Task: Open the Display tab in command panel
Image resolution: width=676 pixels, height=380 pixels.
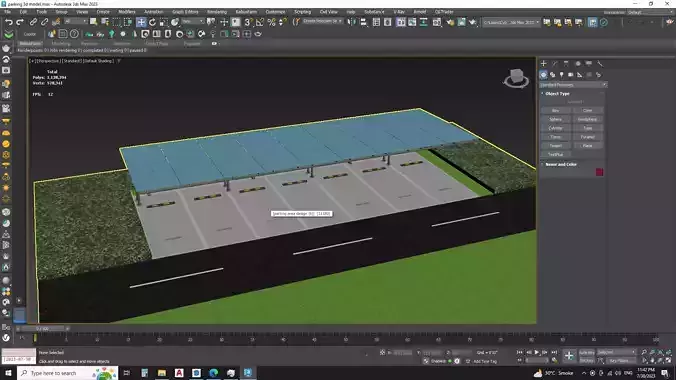Action: click(589, 63)
